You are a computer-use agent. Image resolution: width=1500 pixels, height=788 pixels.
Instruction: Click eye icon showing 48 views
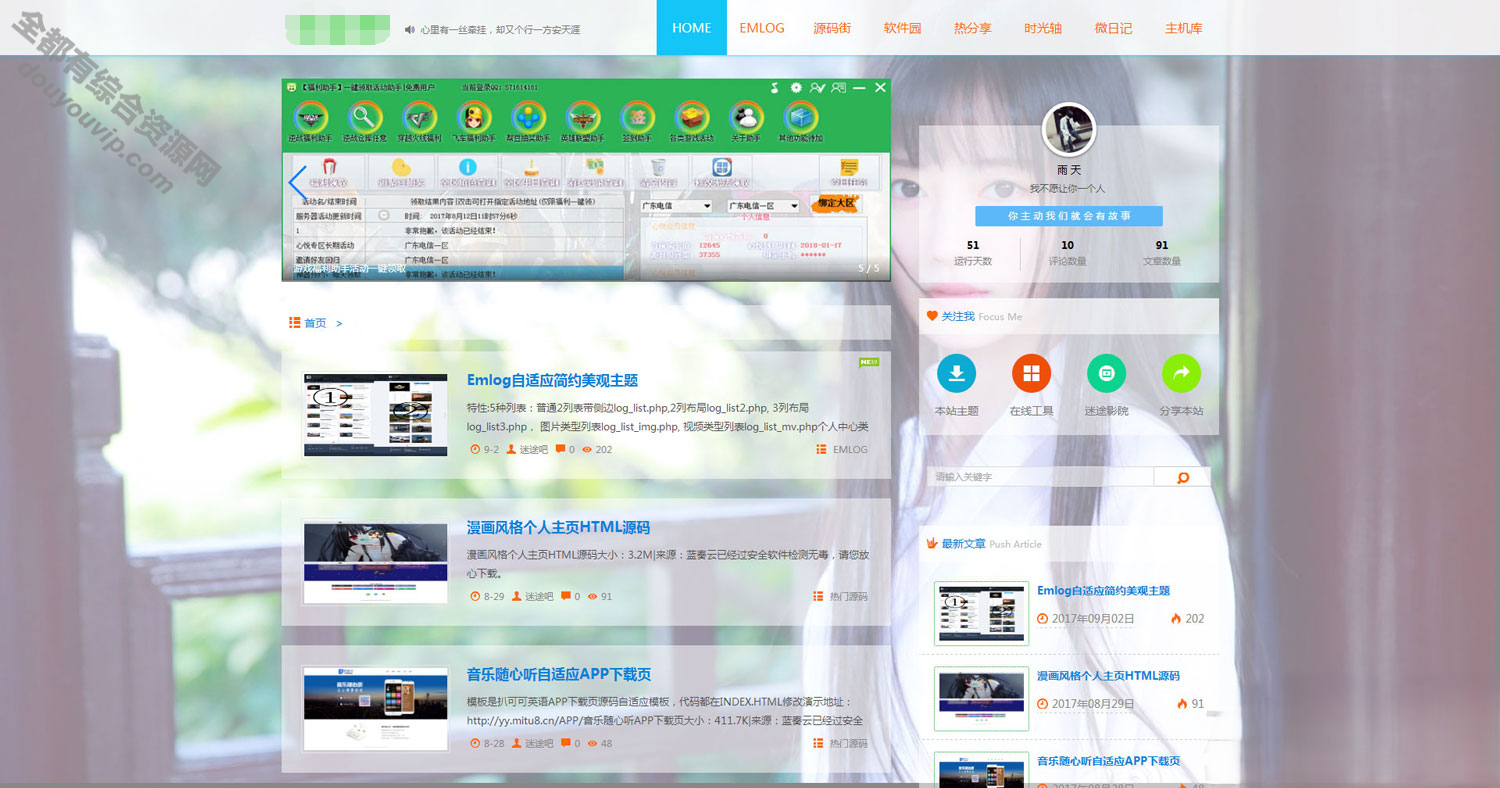coord(593,744)
